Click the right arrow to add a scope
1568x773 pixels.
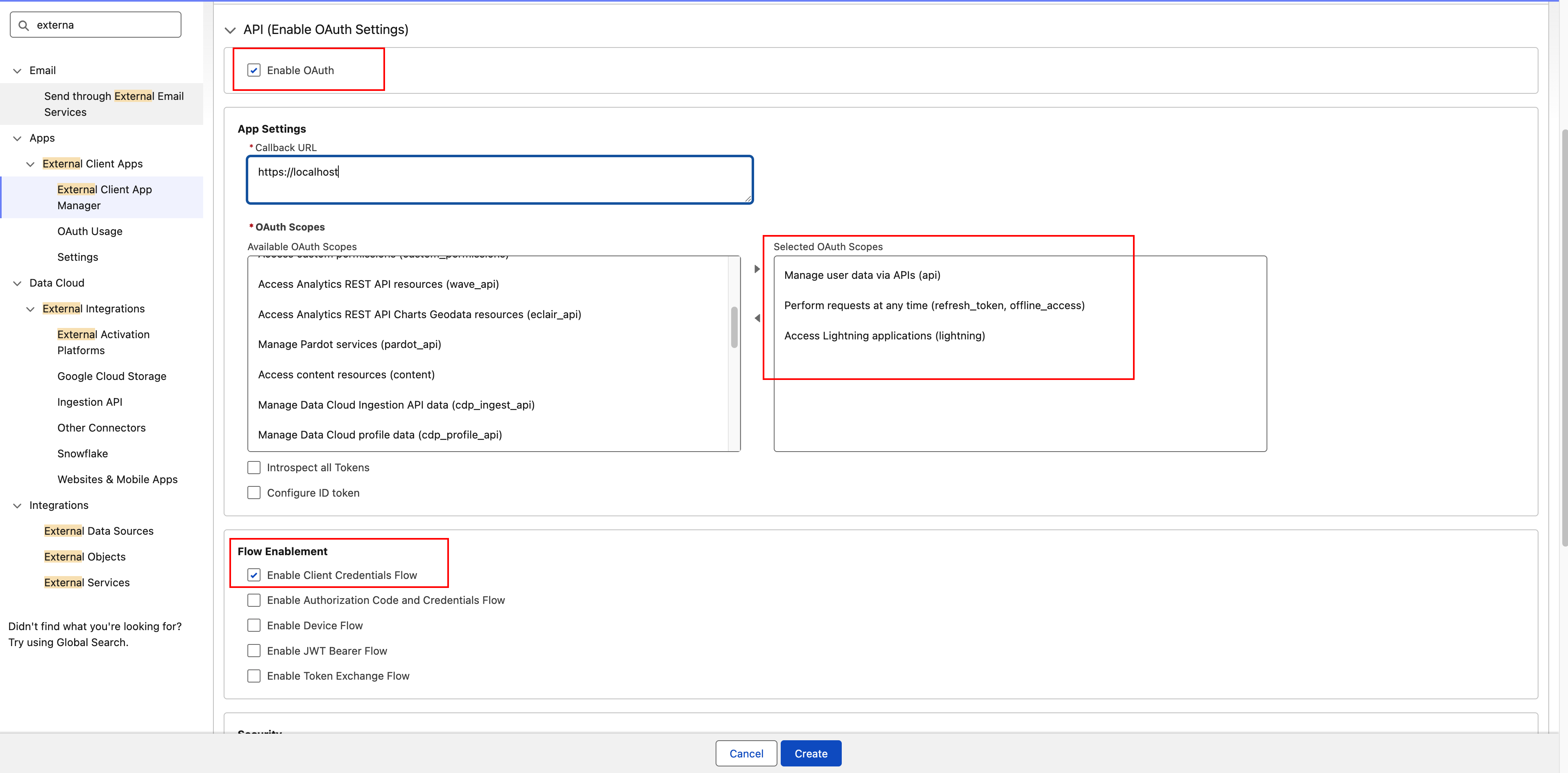[757, 268]
